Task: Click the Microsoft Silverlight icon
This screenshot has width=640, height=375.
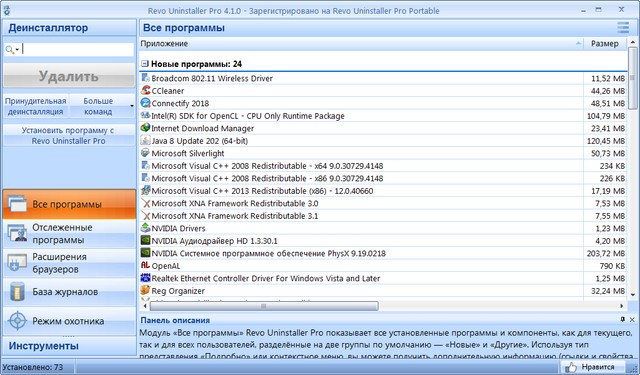Action: 145,153
